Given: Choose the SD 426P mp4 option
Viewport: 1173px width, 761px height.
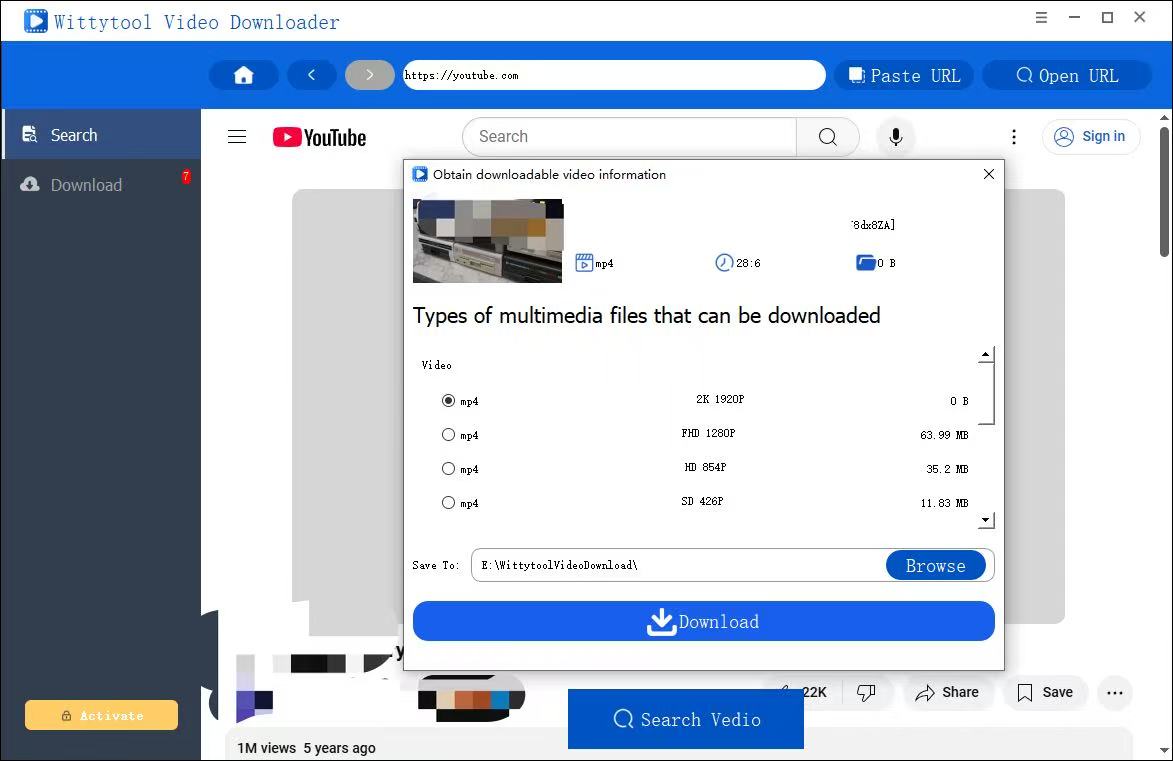Looking at the screenshot, I should click(x=448, y=503).
